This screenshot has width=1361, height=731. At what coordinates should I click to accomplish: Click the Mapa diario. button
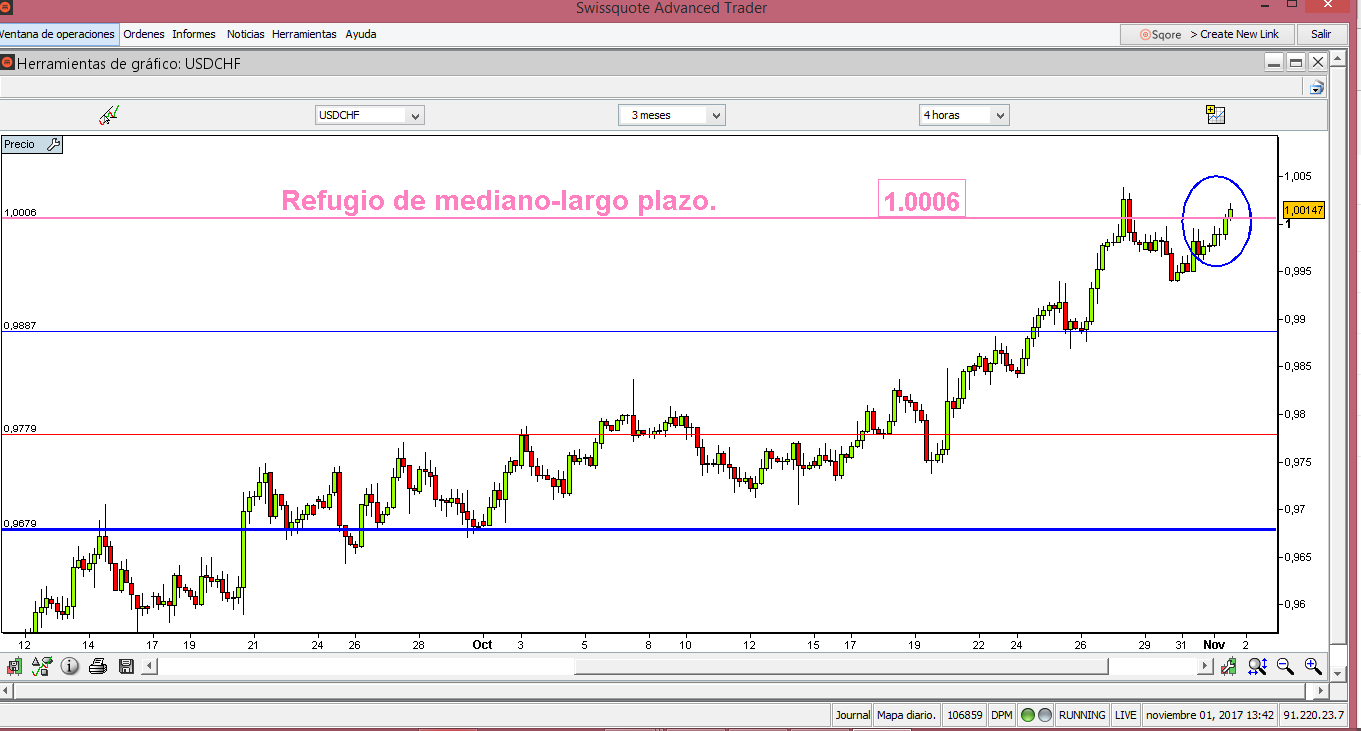point(907,715)
